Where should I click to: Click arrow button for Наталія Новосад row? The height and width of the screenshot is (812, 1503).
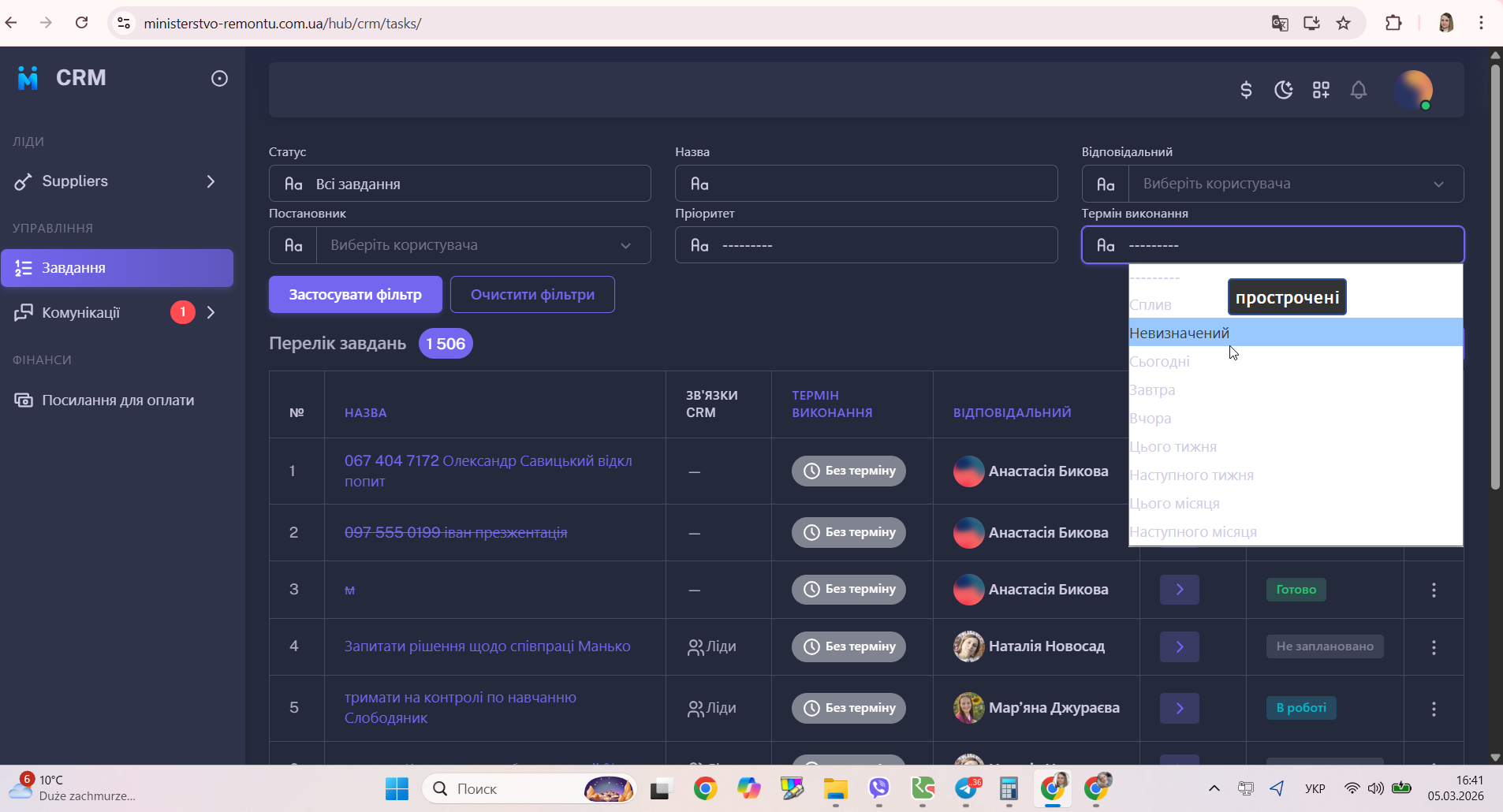[1180, 646]
